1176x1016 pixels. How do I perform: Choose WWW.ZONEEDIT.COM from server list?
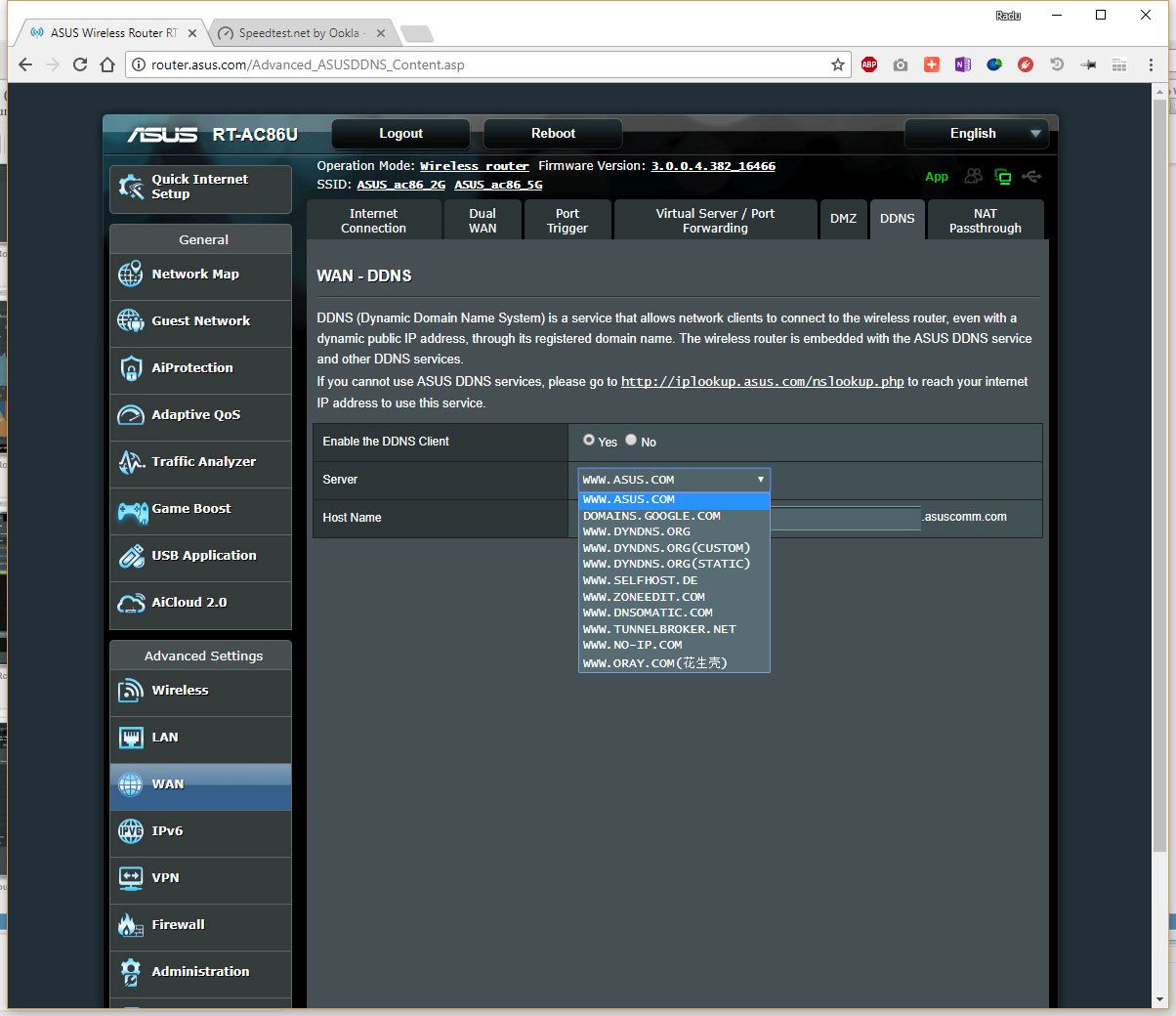tap(674, 597)
